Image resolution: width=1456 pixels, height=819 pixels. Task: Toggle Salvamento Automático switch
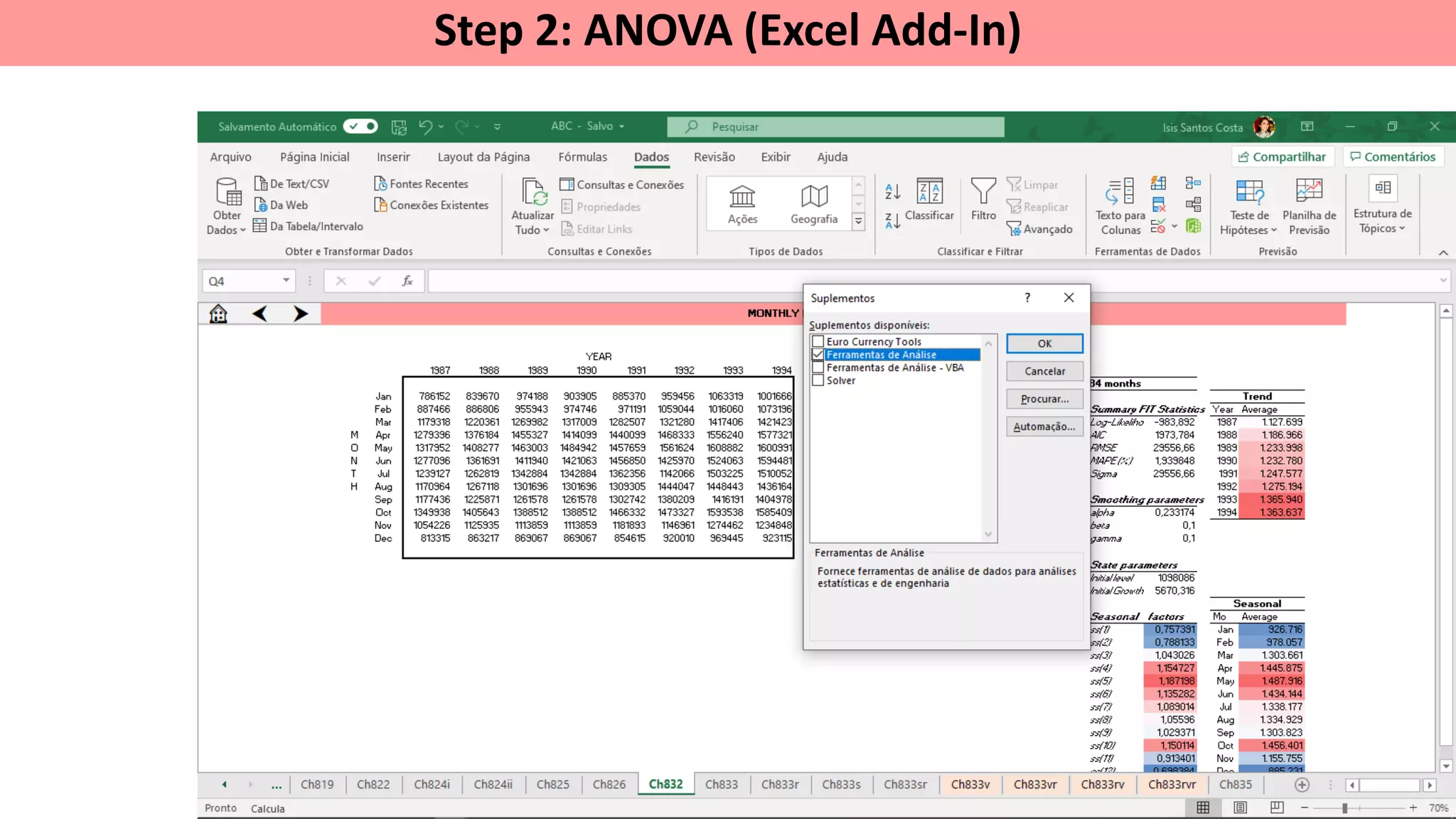pyautogui.click(x=360, y=127)
